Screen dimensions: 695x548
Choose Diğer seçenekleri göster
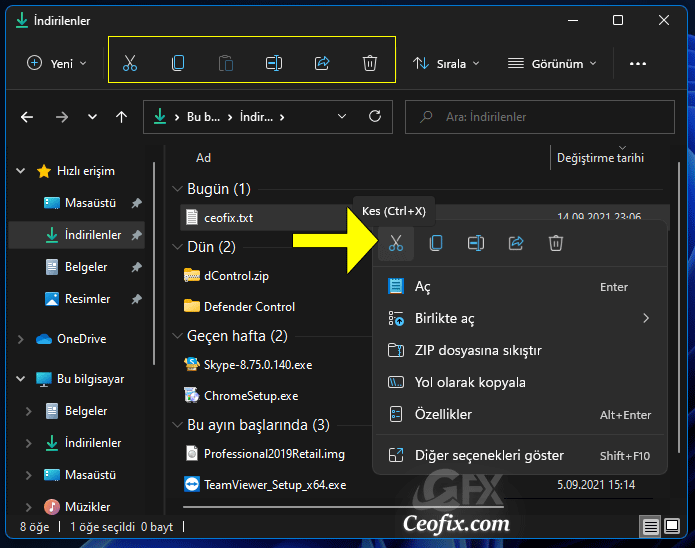tap(520, 455)
